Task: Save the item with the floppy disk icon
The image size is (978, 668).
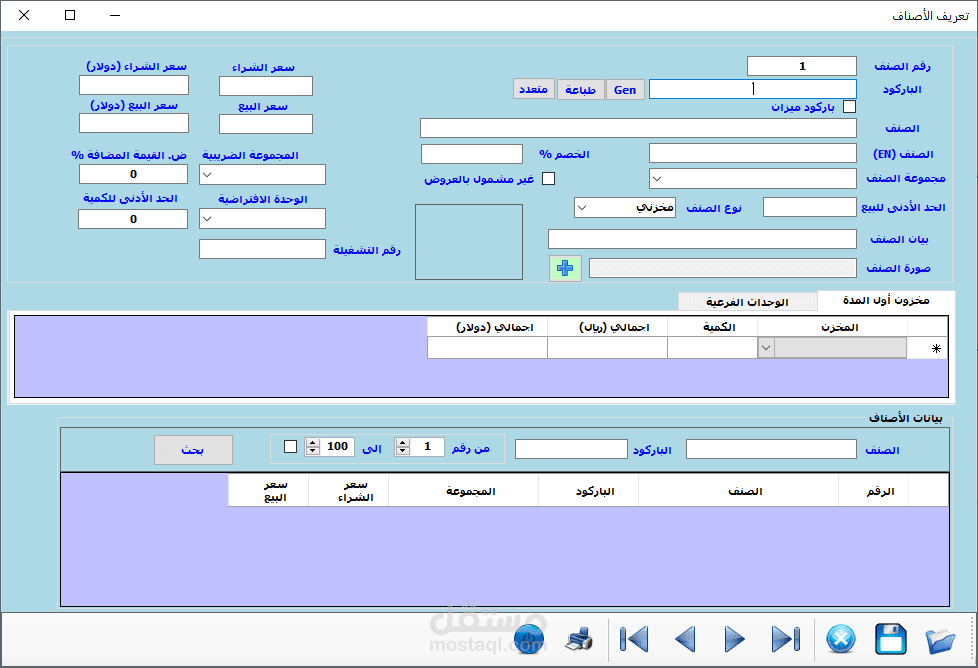Action: pos(891,639)
